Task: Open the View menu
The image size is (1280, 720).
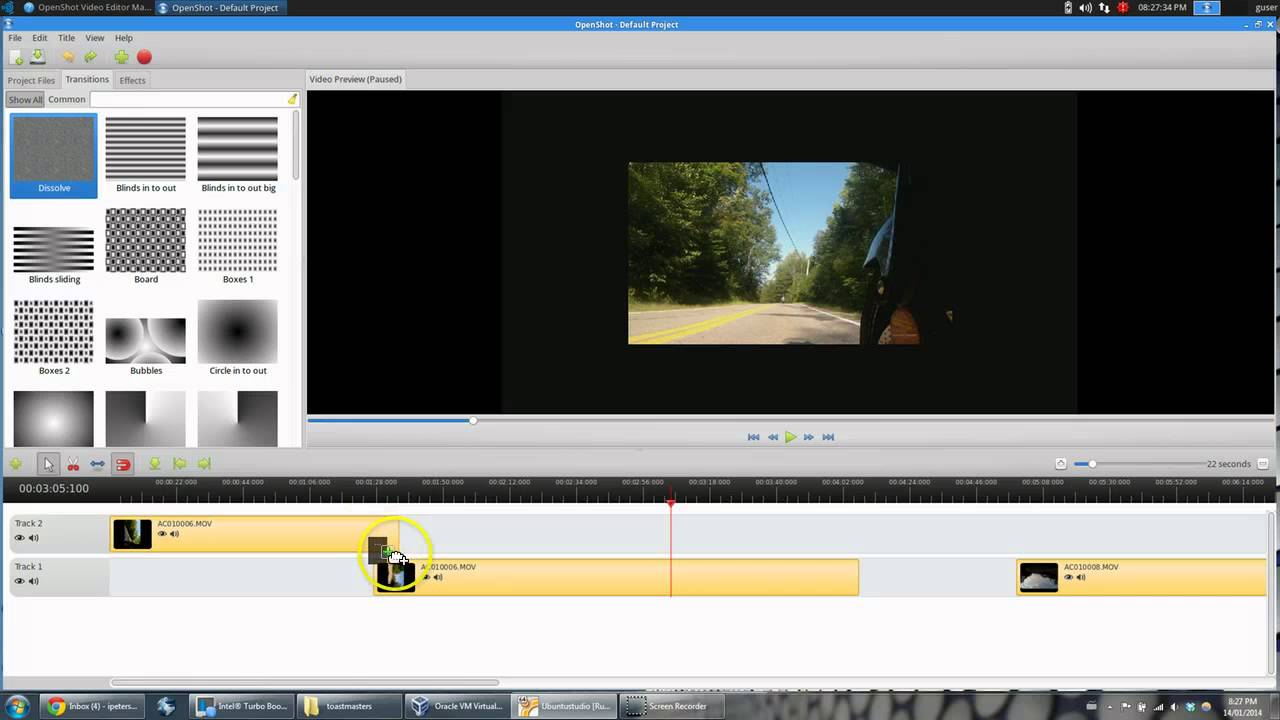Action: coord(95,38)
